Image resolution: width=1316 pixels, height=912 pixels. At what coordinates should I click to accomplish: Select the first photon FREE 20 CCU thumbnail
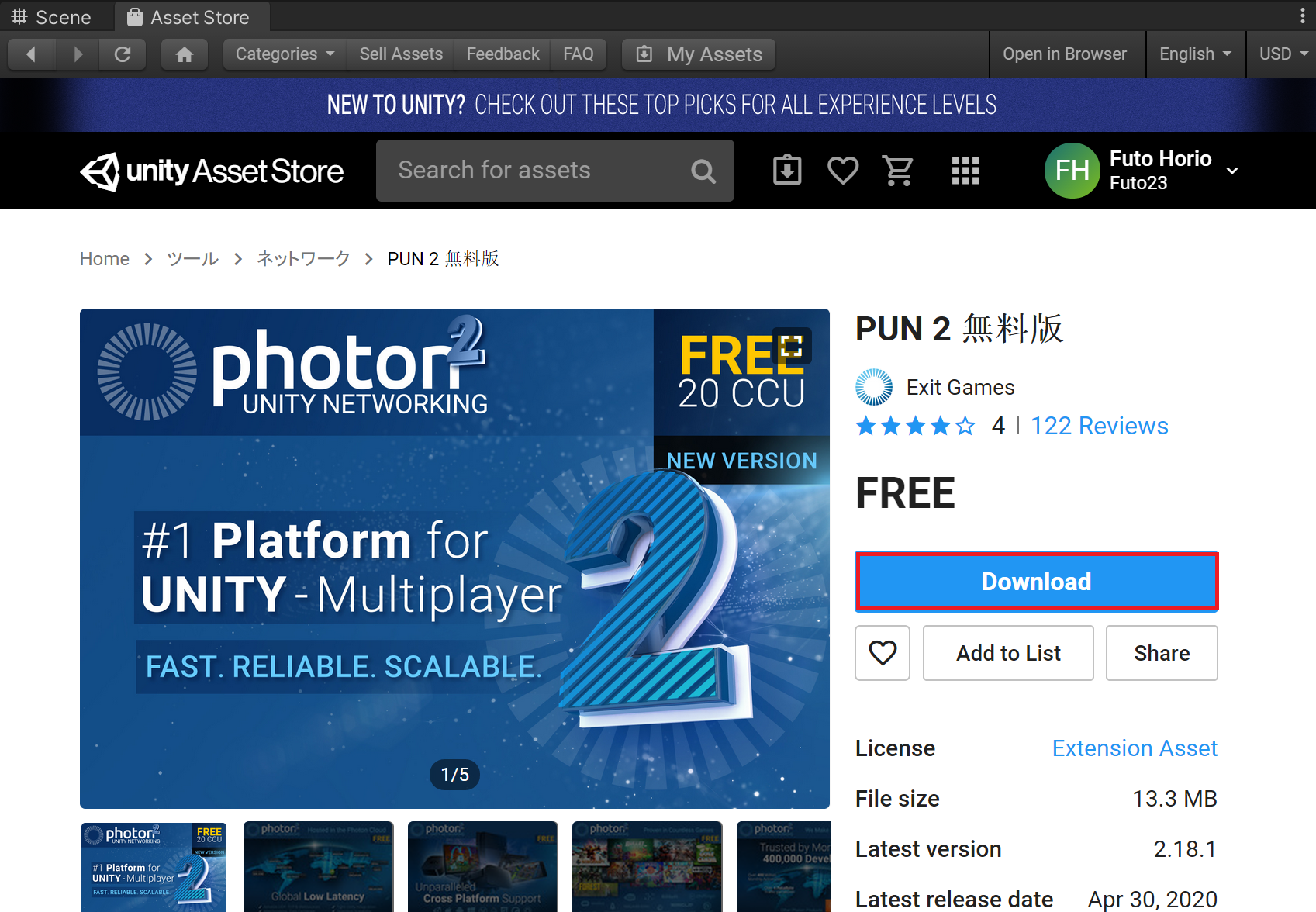point(154,867)
